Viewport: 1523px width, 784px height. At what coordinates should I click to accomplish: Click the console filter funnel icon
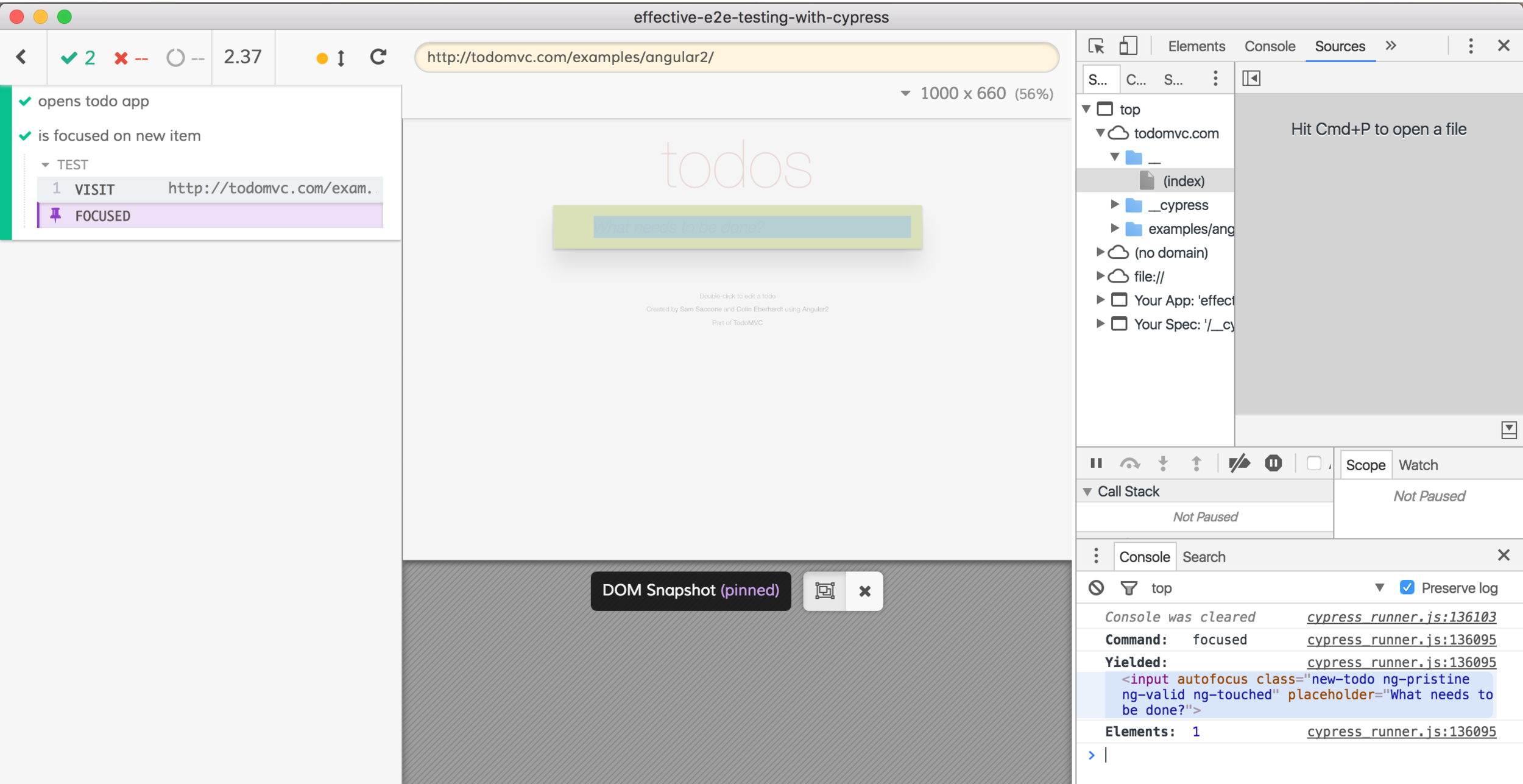(1128, 588)
